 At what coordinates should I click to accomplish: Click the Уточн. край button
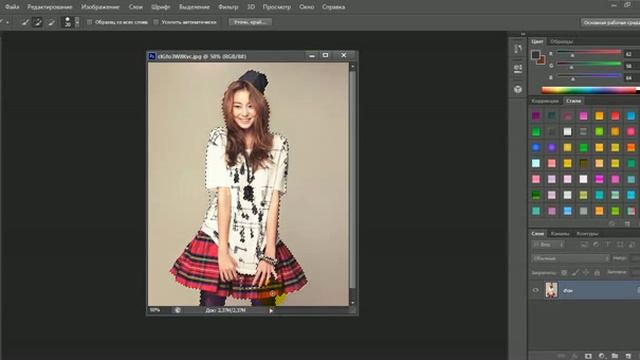click(250, 22)
